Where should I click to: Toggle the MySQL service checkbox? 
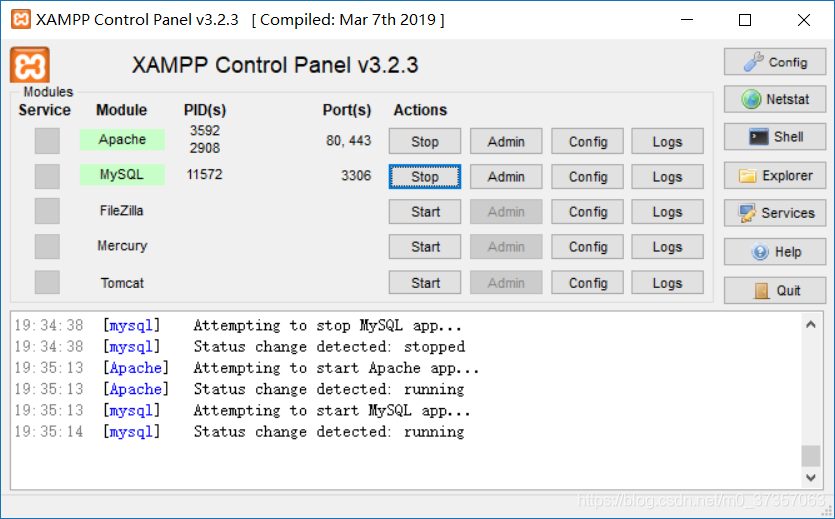click(x=47, y=176)
